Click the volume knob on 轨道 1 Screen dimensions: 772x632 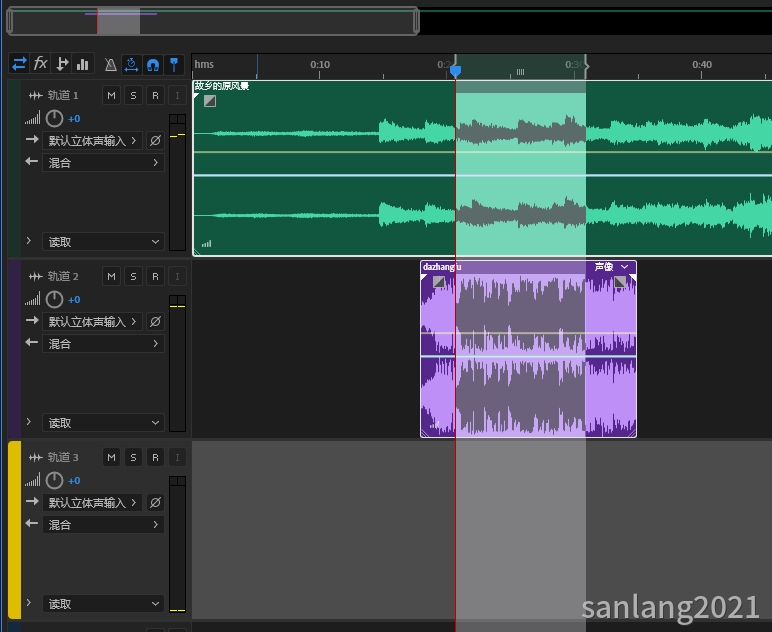(54, 118)
